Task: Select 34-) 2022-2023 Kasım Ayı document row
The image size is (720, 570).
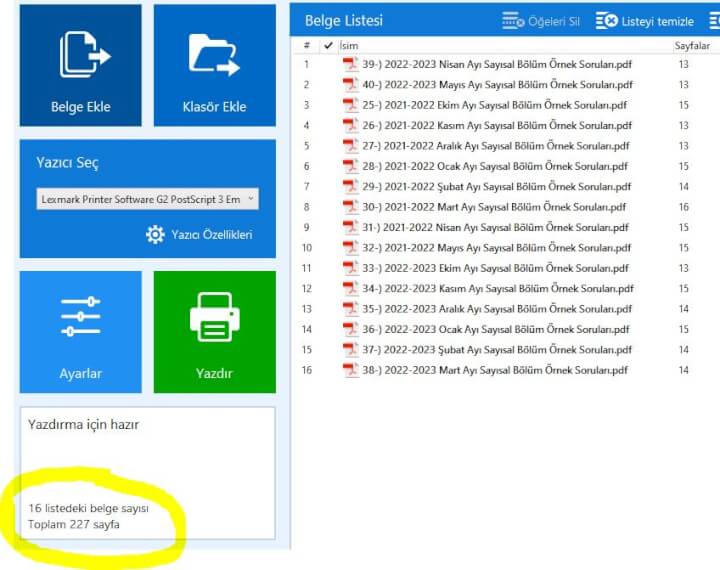Action: 504,288
